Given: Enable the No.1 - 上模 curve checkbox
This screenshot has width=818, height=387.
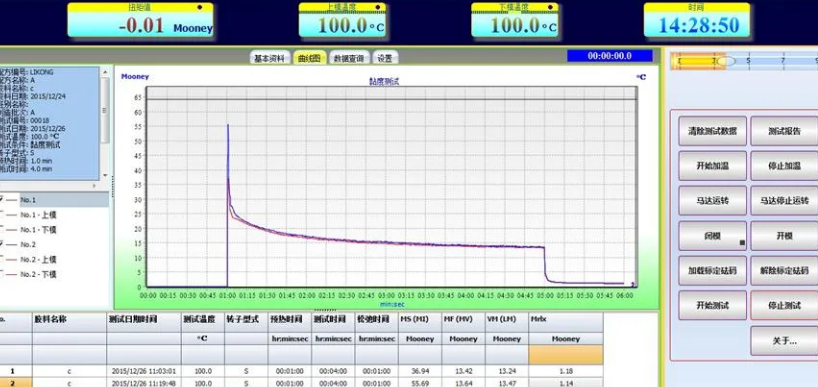Looking at the screenshot, I should [x=2, y=214].
